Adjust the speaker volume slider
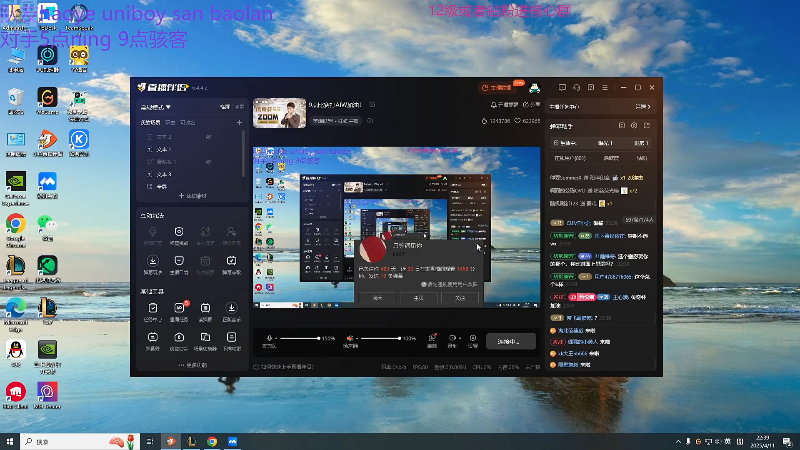 tap(380, 338)
